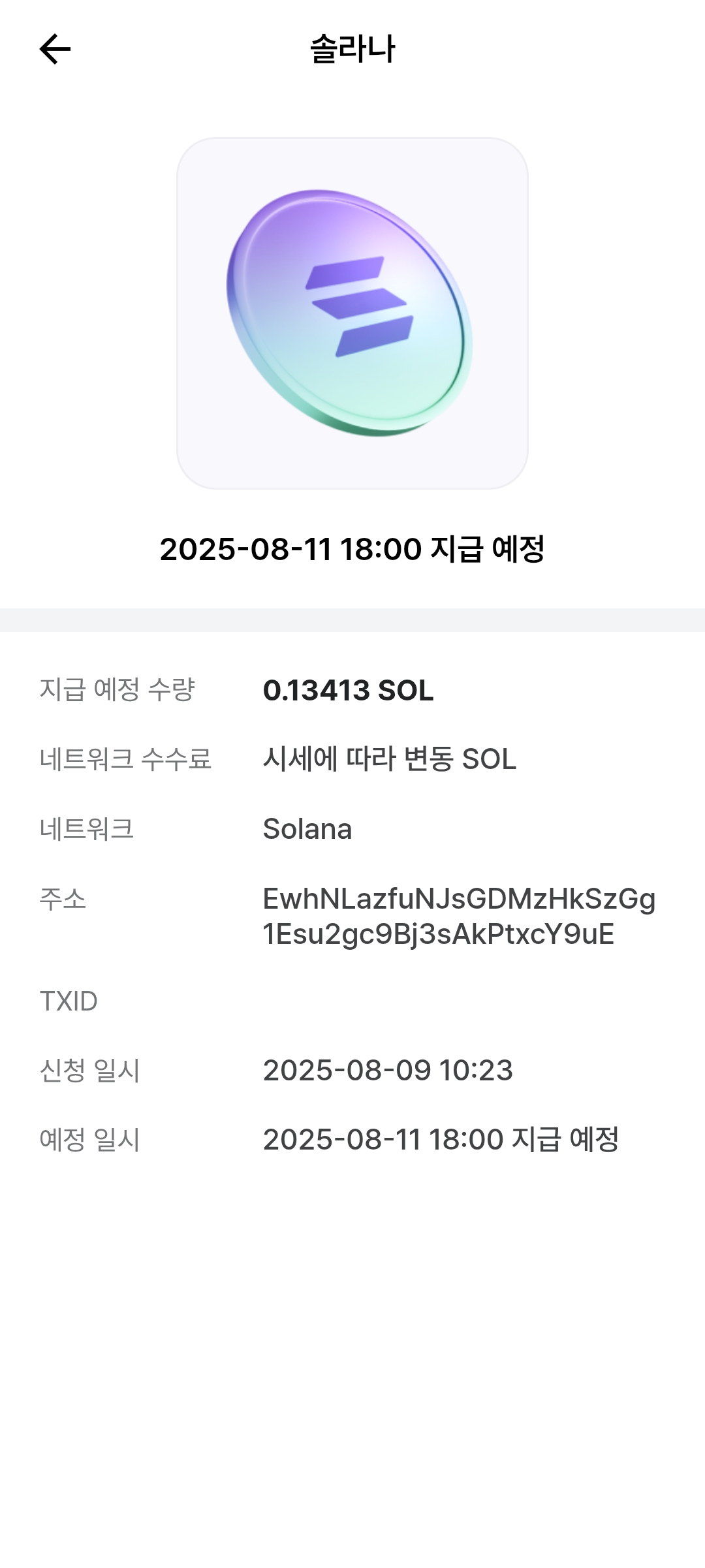Tap the TXID label
This screenshot has height=1568, width=705.
click(69, 1001)
